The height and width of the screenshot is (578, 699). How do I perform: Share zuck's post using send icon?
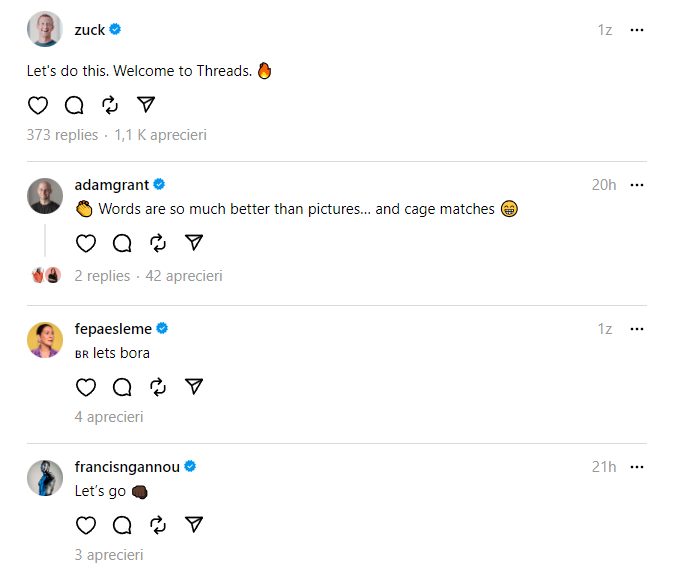[146, 105]
